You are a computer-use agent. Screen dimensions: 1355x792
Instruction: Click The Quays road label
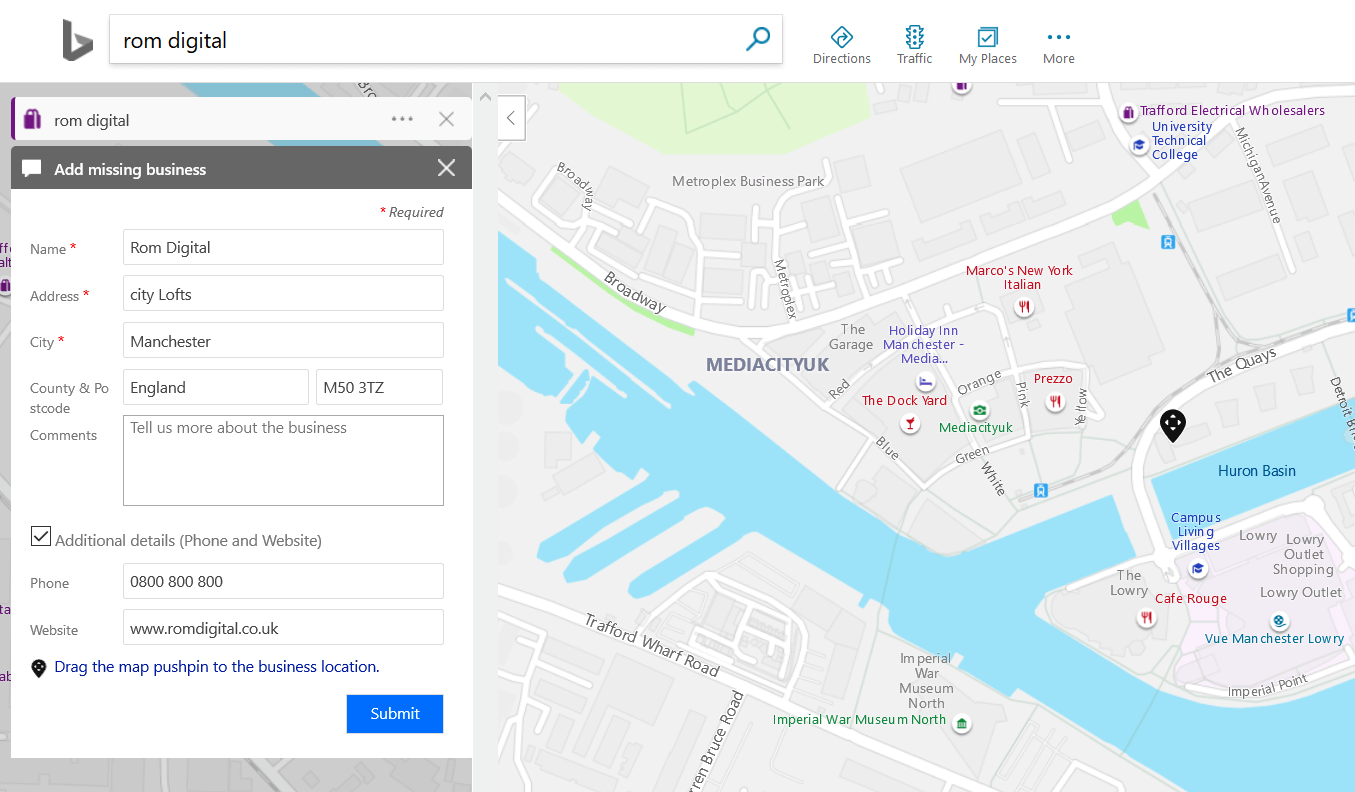tap(1242, 366)
